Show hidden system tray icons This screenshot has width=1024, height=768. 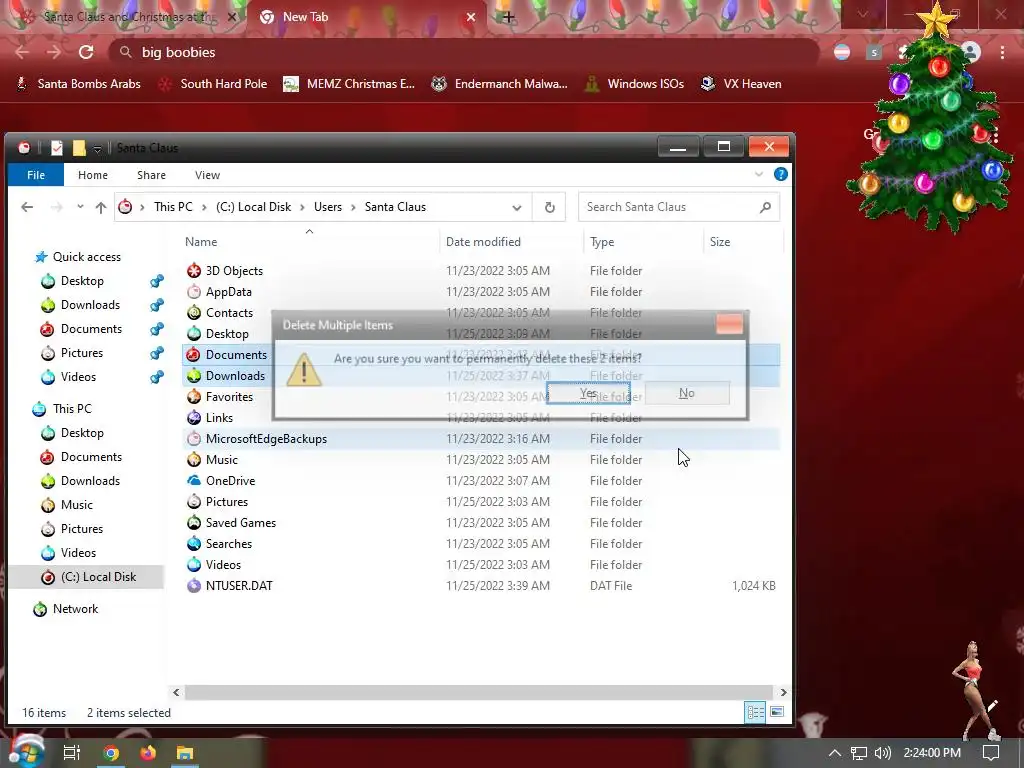click(835, 753)
